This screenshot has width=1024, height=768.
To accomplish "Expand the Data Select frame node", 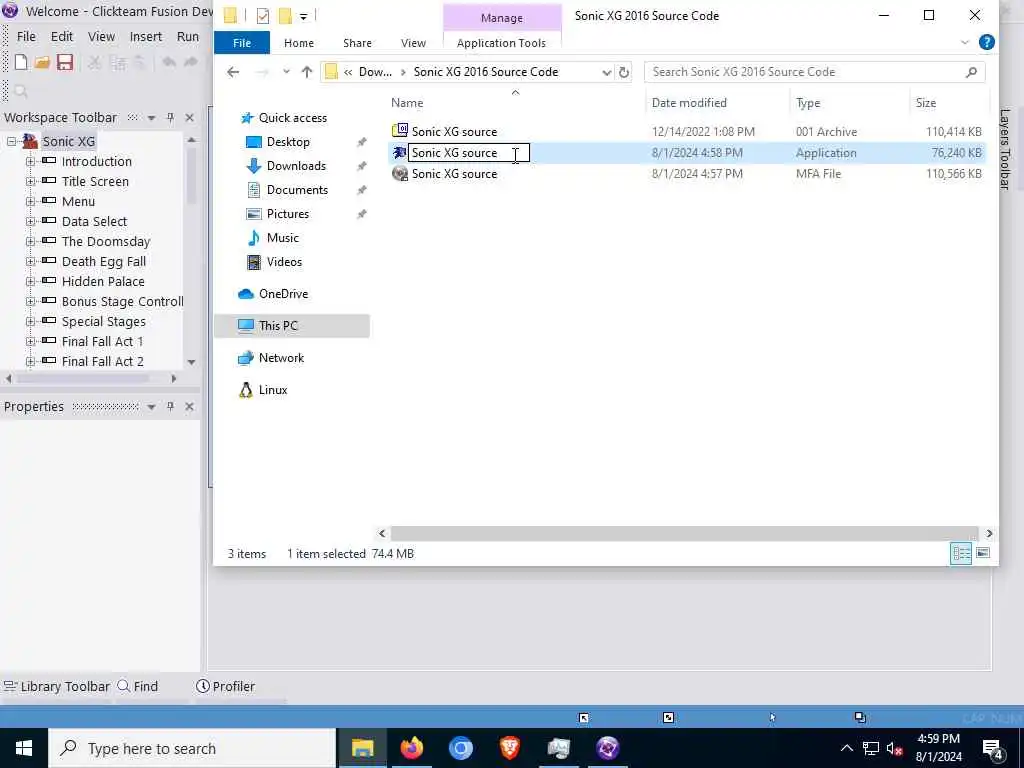I will click(x=30, y=221).
